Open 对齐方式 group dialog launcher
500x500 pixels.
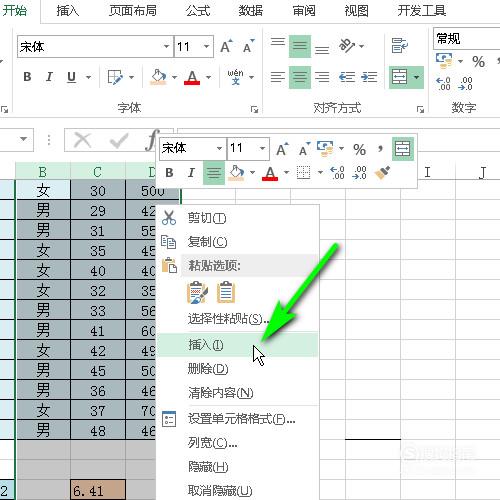[x=420, y=109]
